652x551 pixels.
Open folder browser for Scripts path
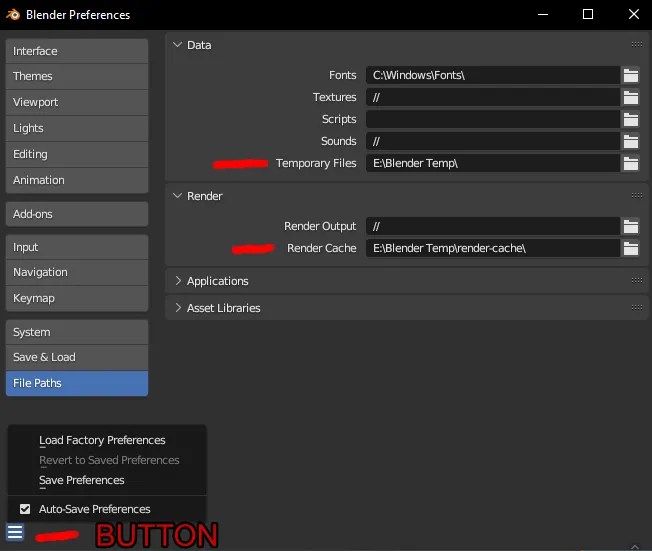(x=630, y=119)
